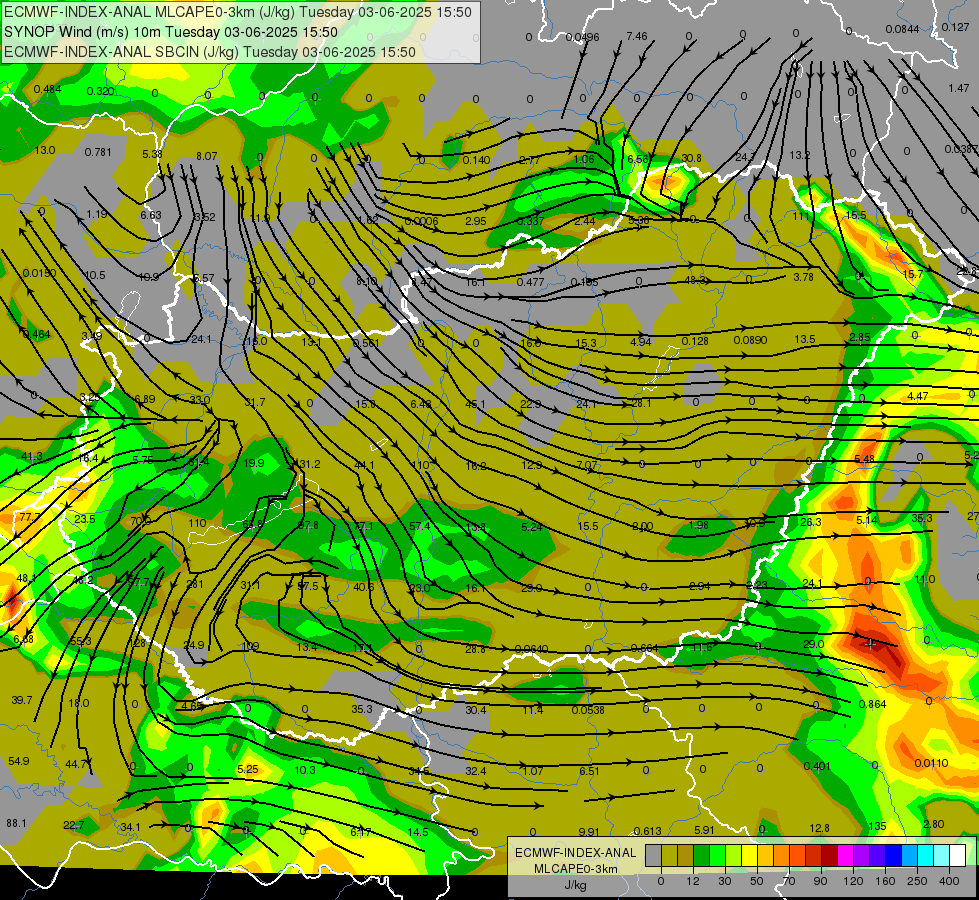
Task: Select the red legend swatch left of 90
Action: coord(813,855)
